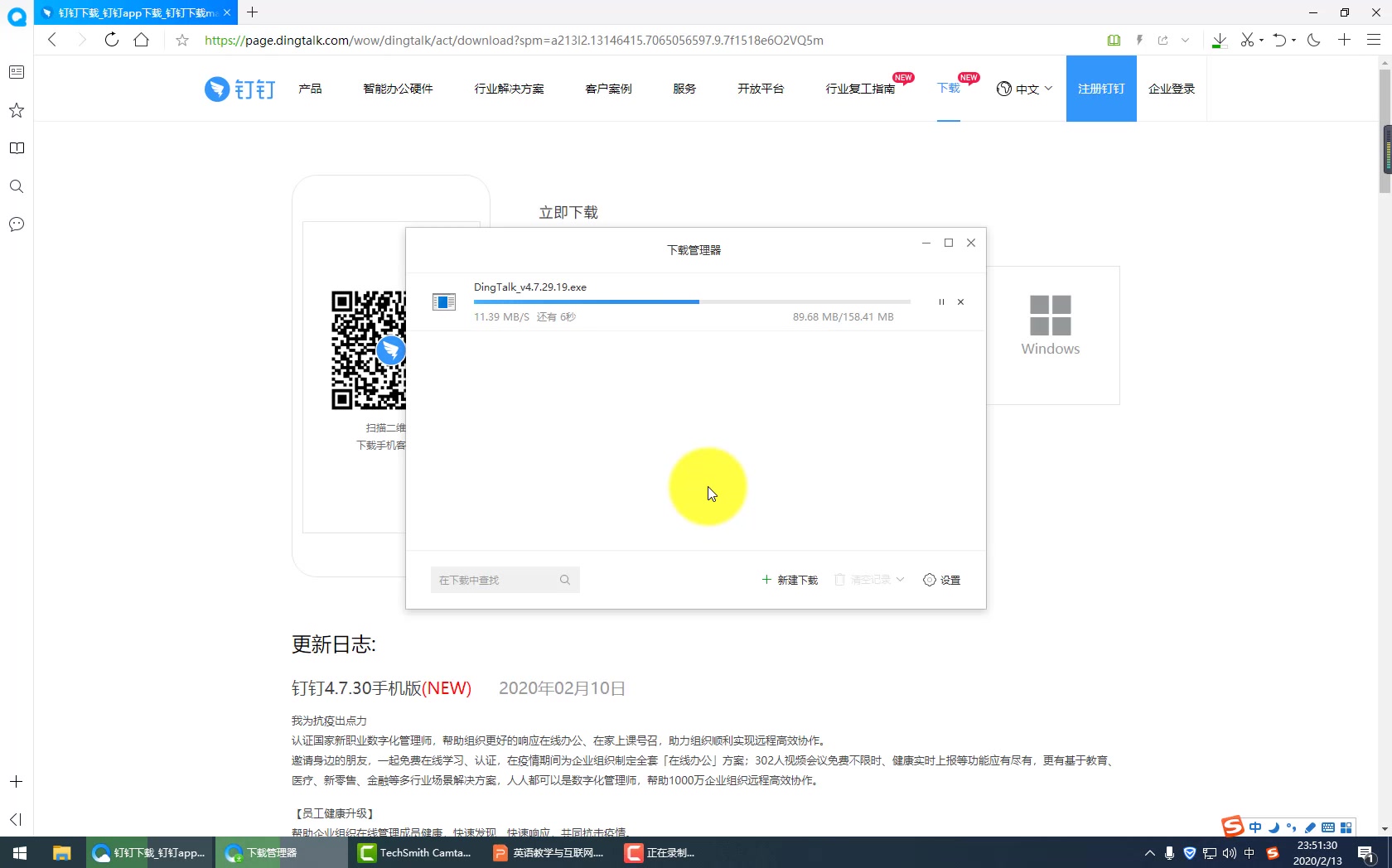Toggle night mode with the moon icon
The image size is (1392, 868).
[x=1314, y=40]
